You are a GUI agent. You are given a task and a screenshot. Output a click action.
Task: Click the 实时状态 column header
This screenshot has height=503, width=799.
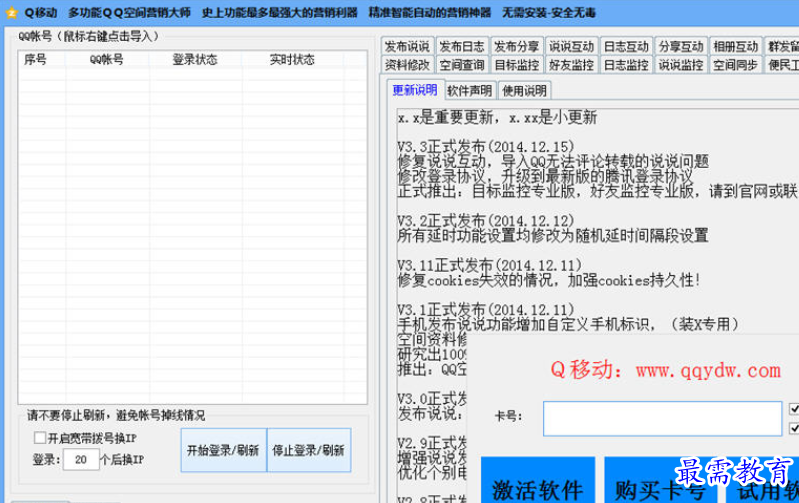click(x=292, y=60)
